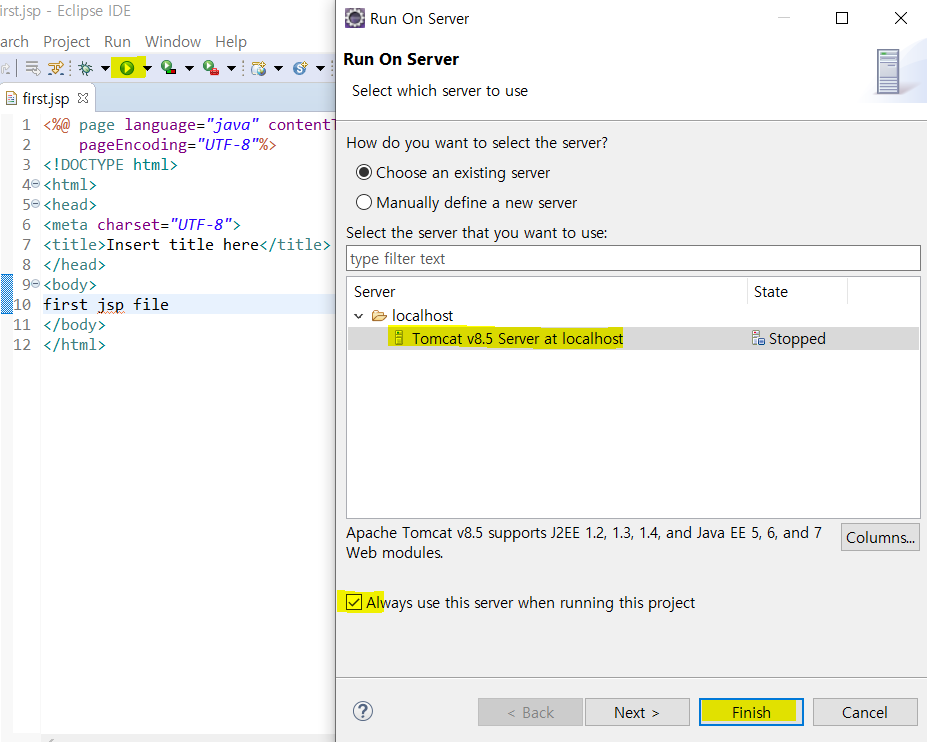Click the Debug bug icon in toolbar
The width and height of the screenshot is (927, 742).
click(86, 68)
